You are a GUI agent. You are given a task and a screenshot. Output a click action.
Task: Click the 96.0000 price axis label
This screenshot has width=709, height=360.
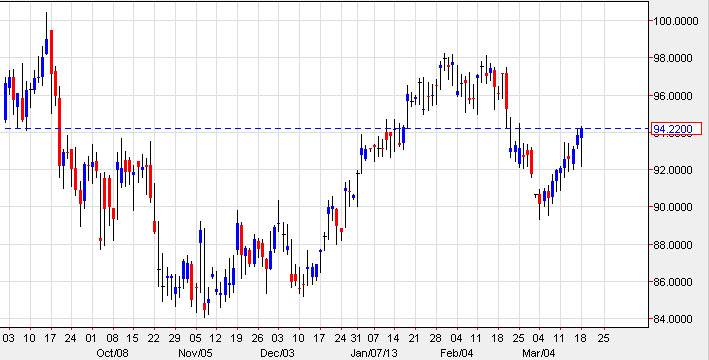[672, 96]
